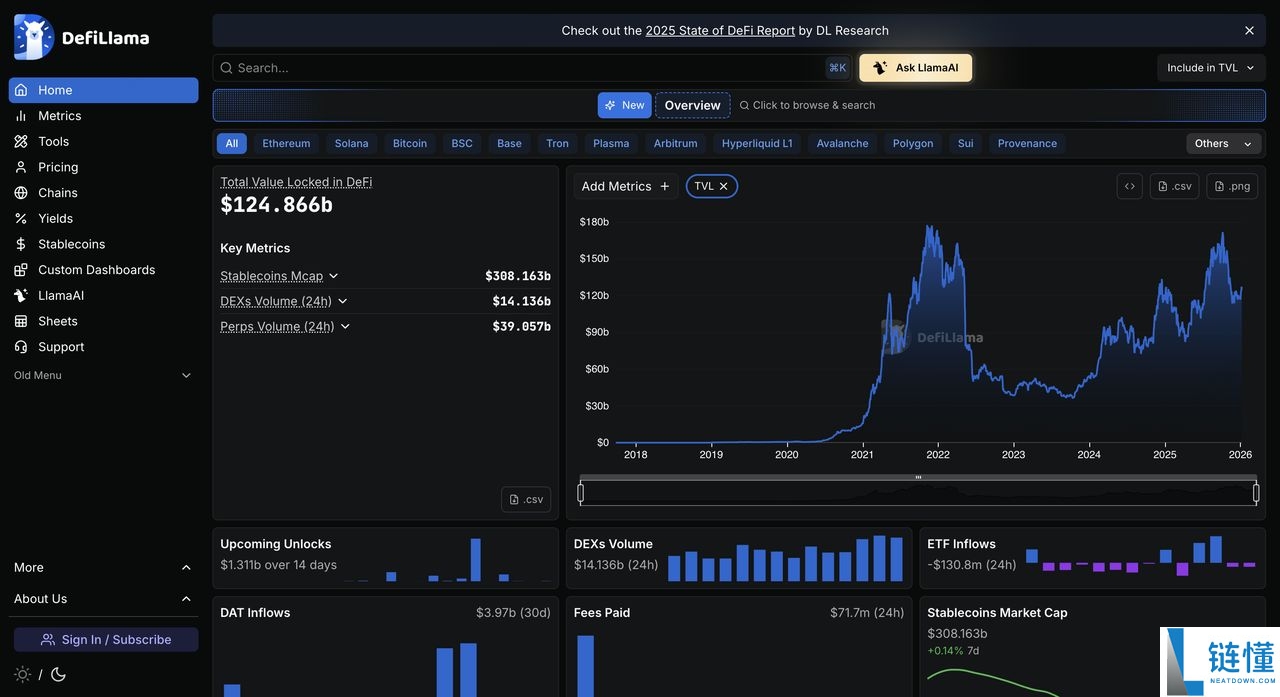
Task: Click the ⌘K shortcut badge
Action: 837,68
